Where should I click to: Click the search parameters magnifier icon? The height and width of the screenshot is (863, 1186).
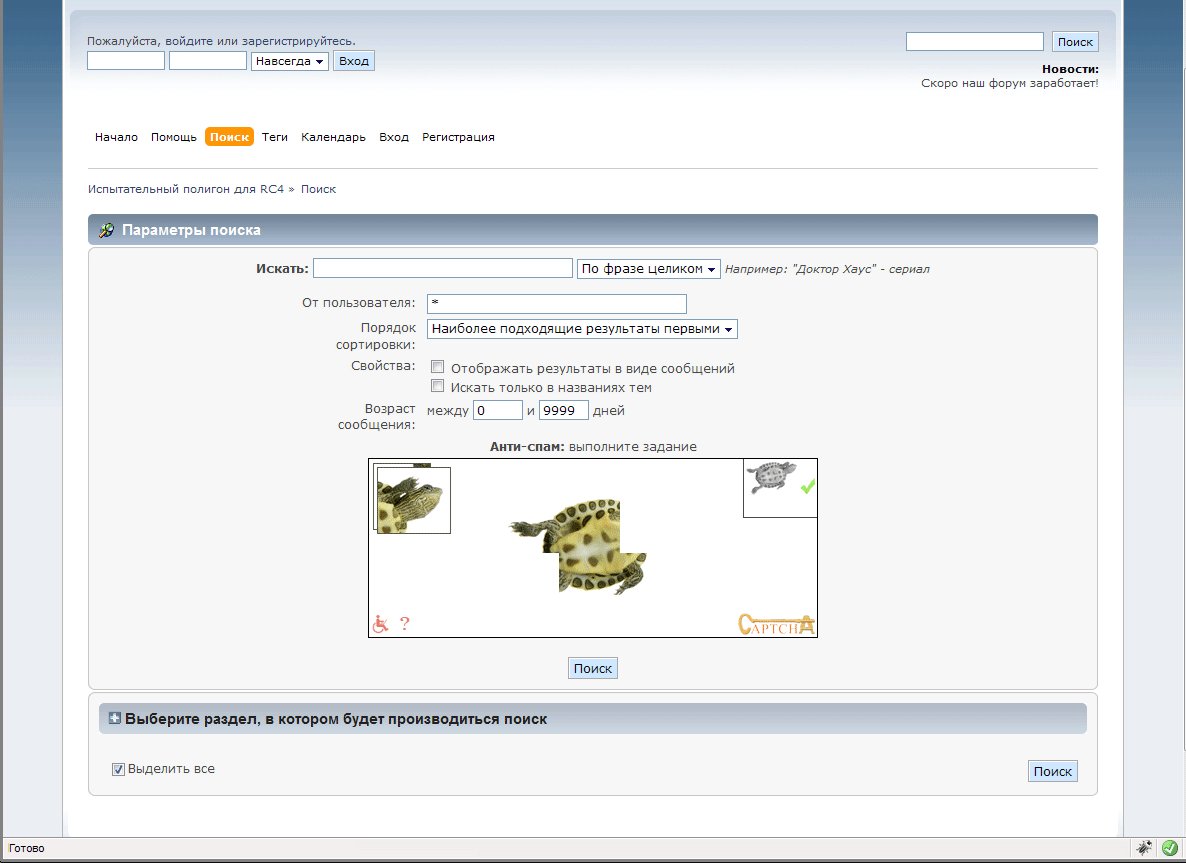[107, 230]
